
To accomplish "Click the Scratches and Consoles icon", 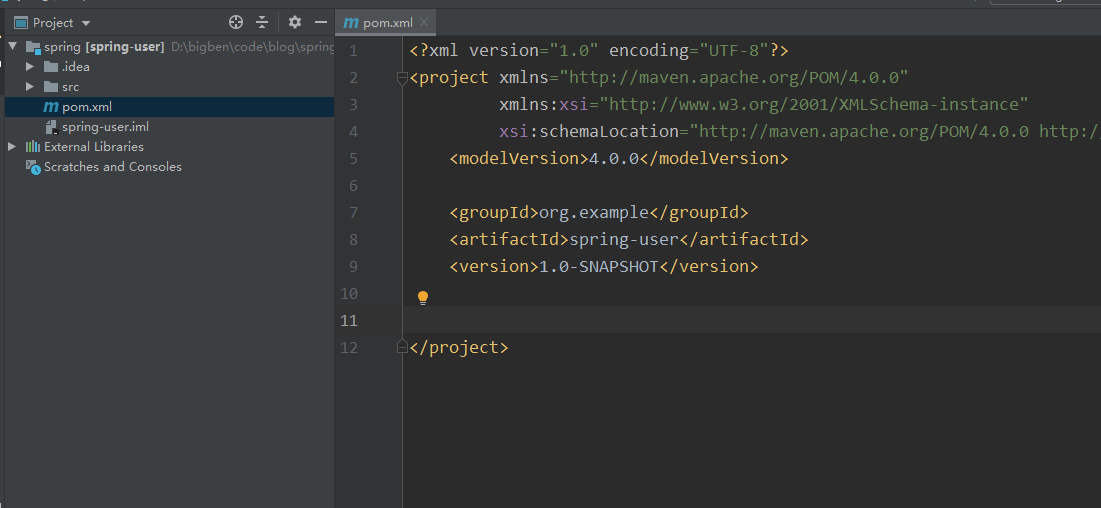I will point(33,167).
